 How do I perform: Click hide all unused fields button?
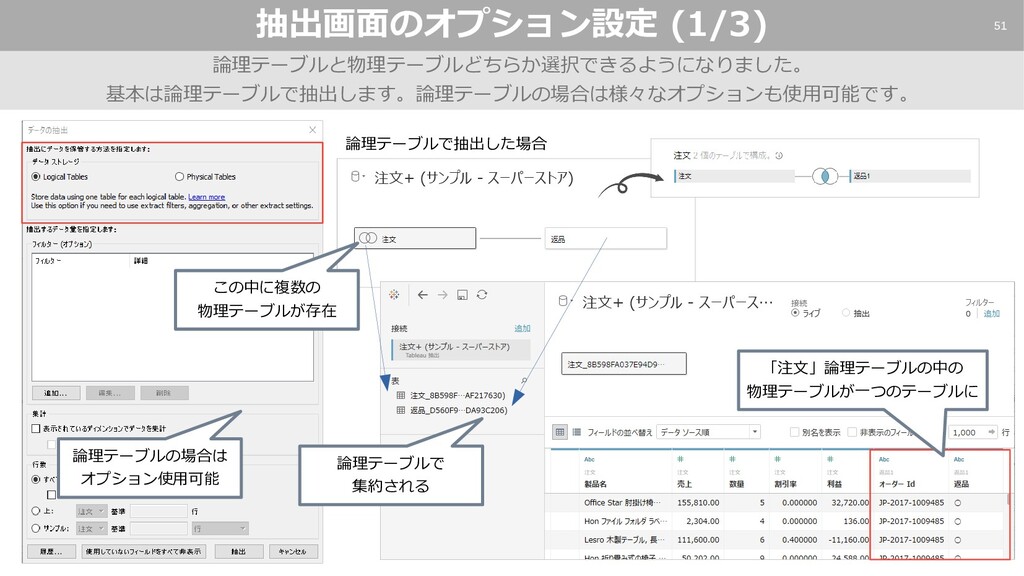click(x=144, y=551)
